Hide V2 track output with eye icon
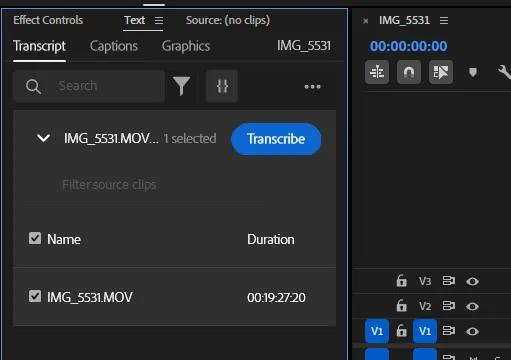The width and height of the screenshot is (511, 360). coord(472,306)
